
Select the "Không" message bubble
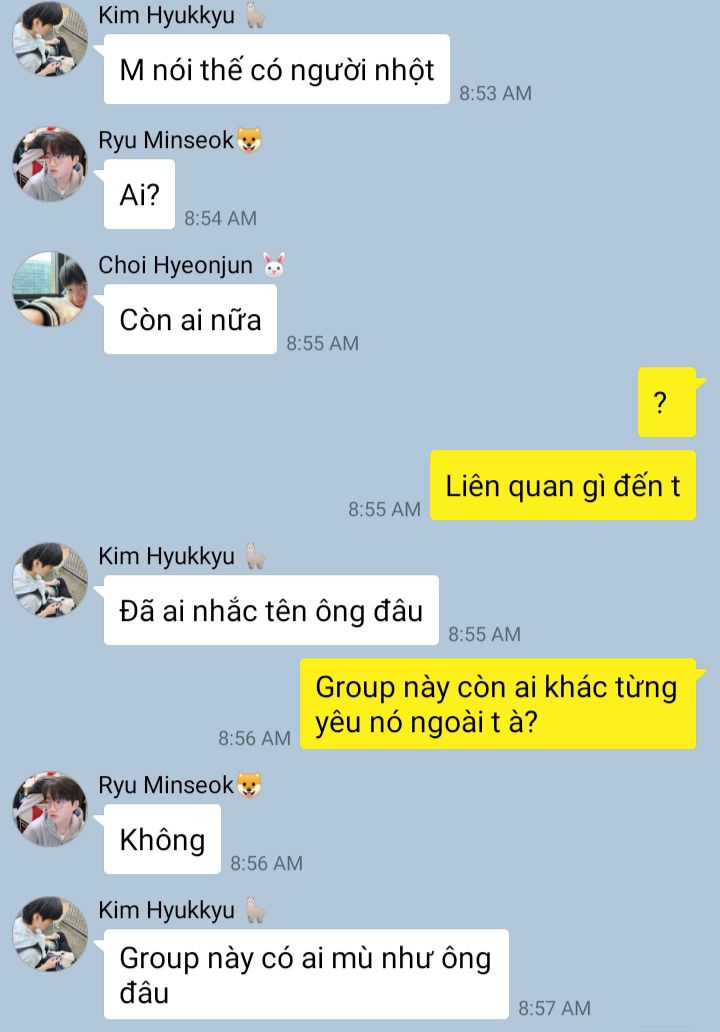coord(163,839)
